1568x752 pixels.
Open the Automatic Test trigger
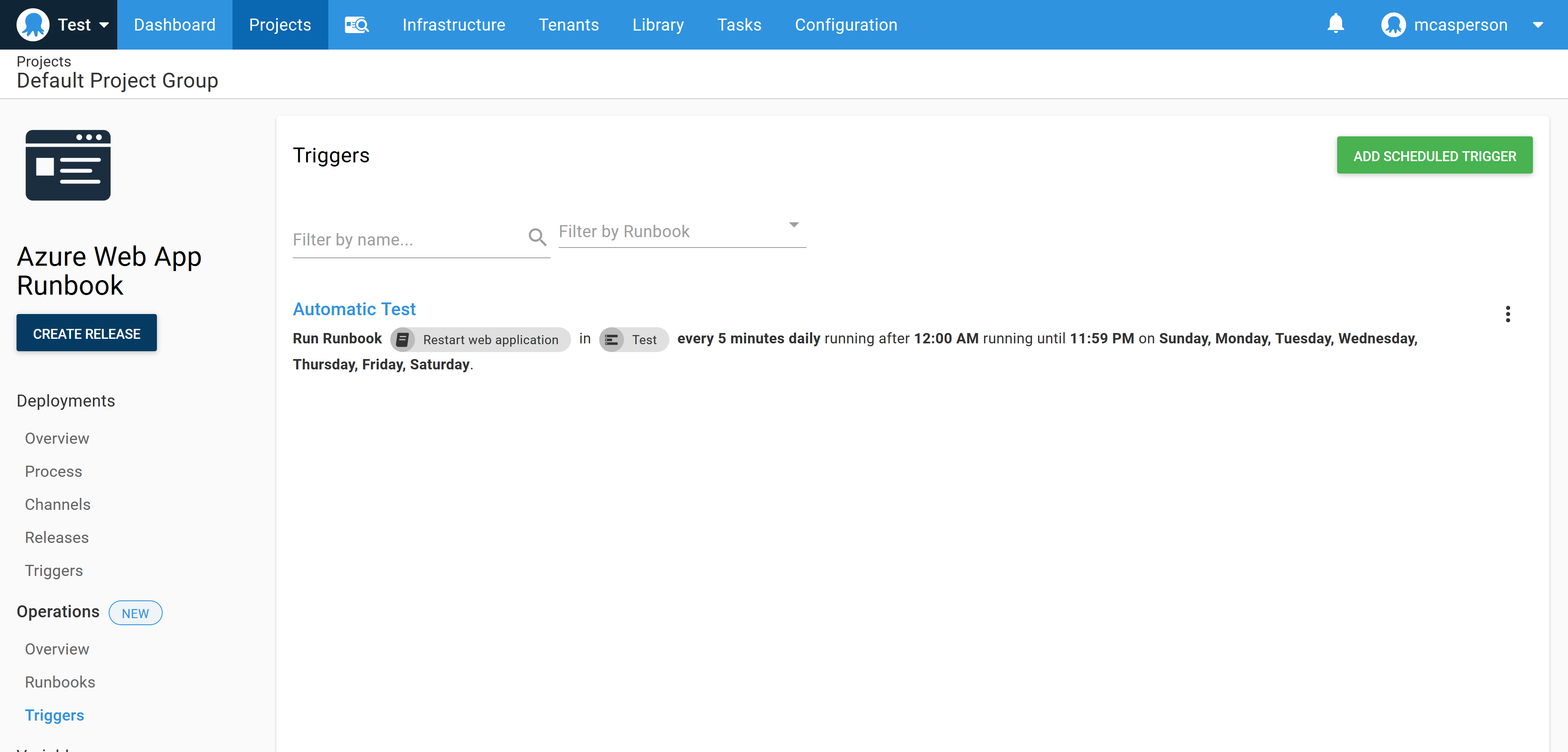354,309
